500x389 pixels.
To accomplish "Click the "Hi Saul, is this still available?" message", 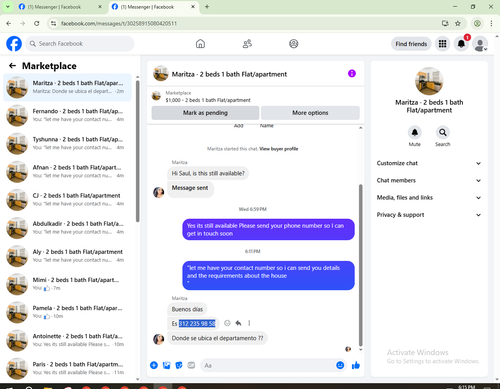I will click(x=208, y=173).
